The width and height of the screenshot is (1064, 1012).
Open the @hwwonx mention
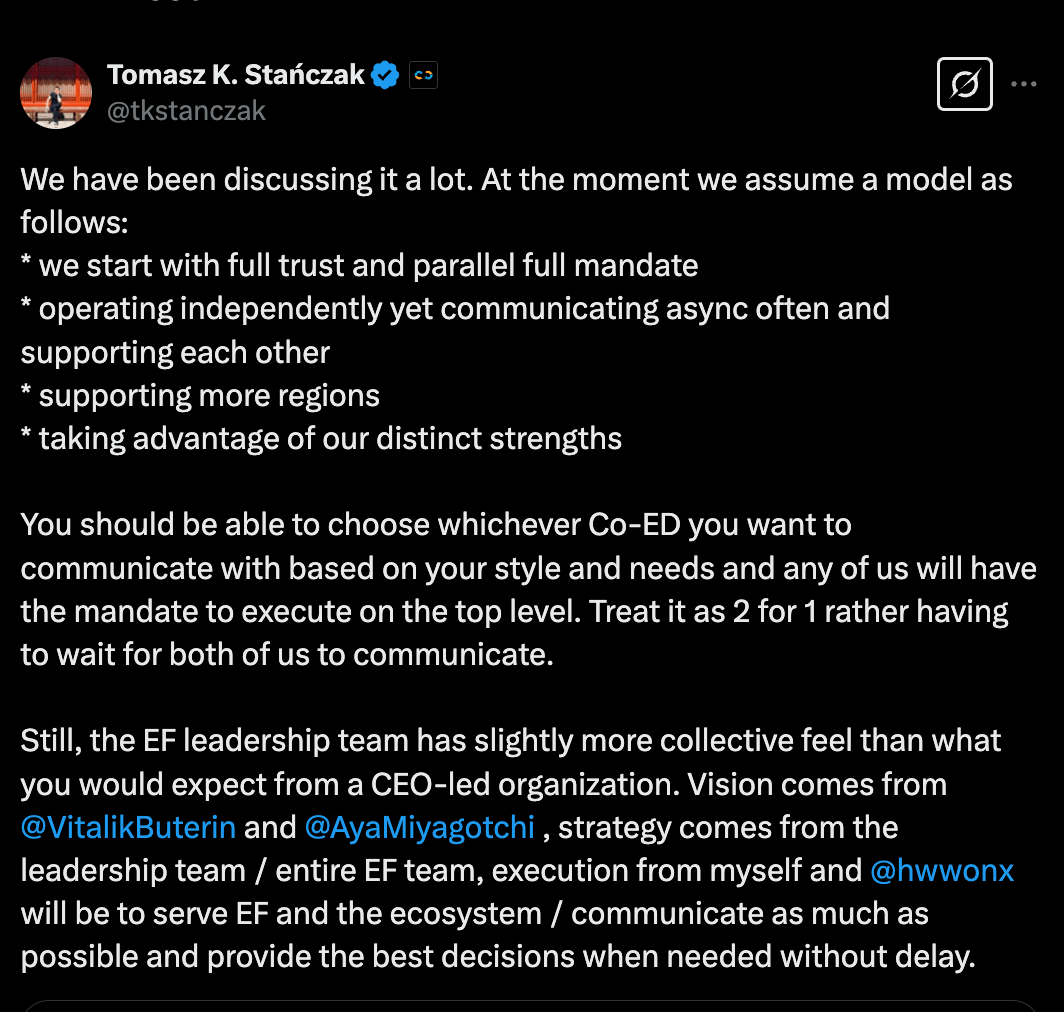pos(942,870)
